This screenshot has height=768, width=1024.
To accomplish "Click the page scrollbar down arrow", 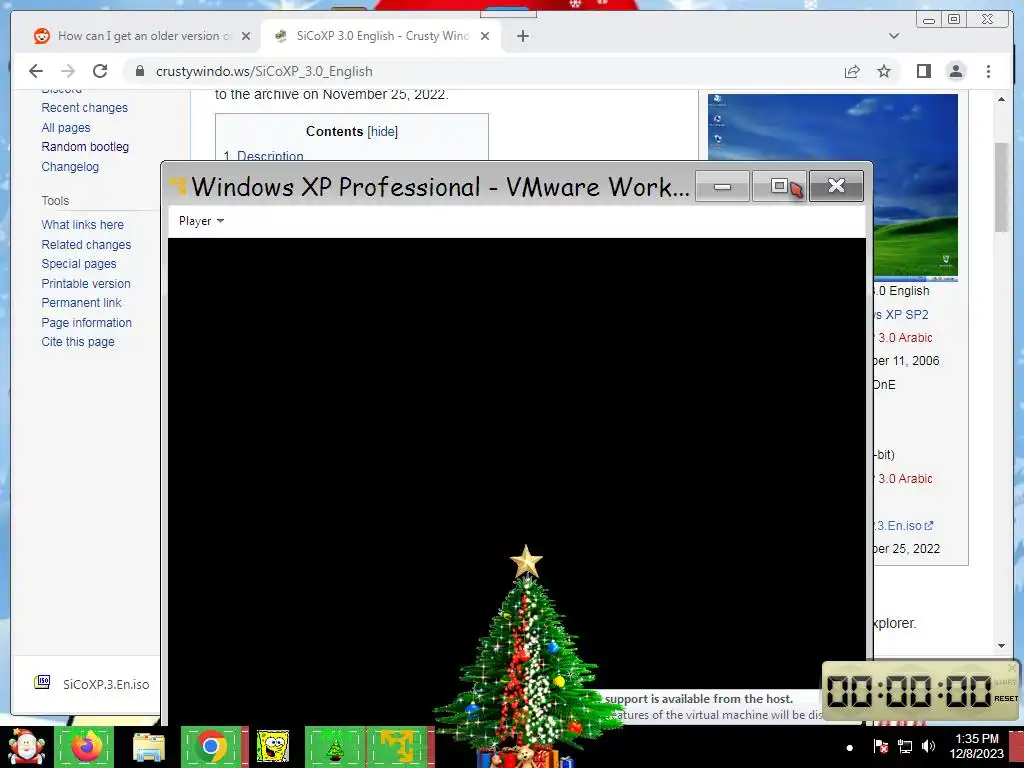I will (1001, 645).
